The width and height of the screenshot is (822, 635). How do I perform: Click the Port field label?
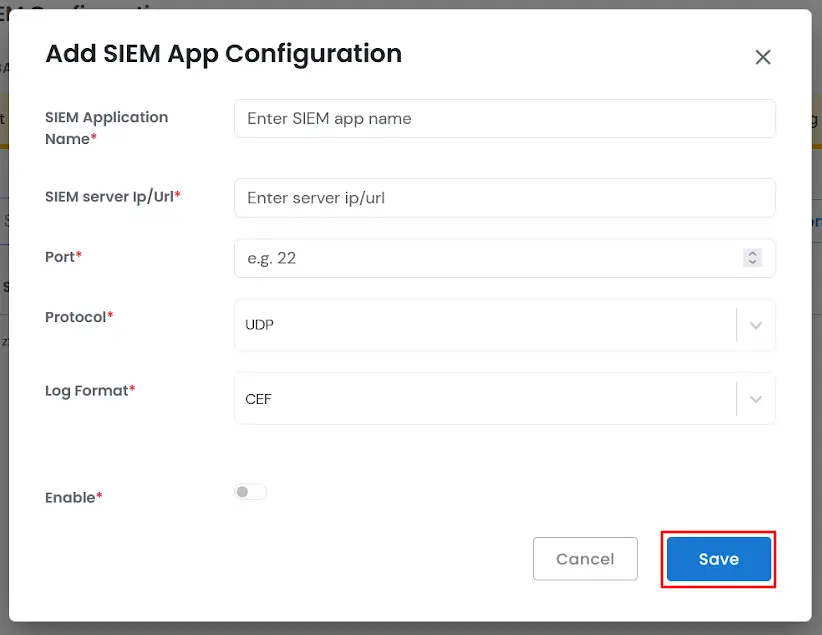click(x=59, y=257)
